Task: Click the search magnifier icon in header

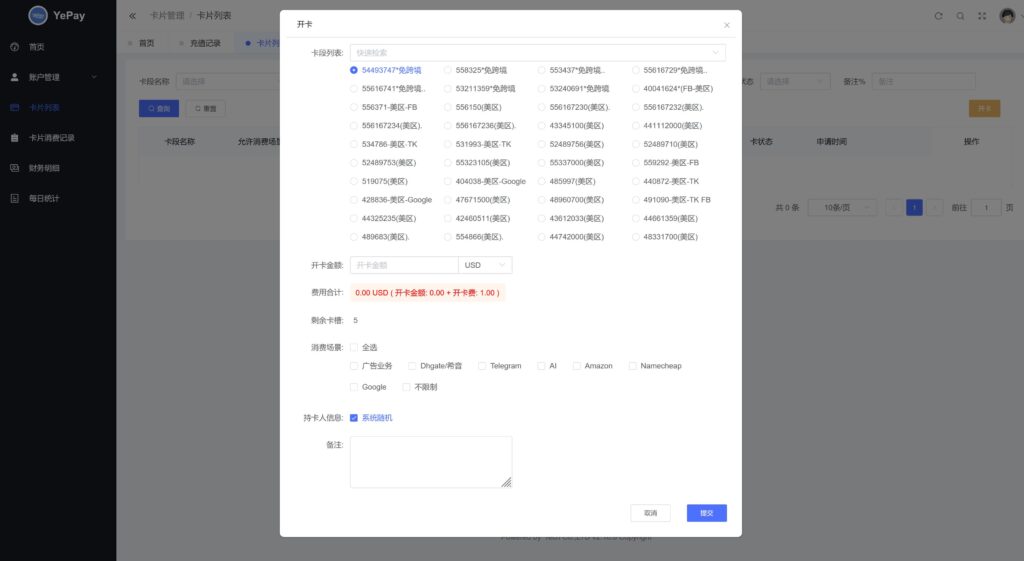Action: [960, 16]
